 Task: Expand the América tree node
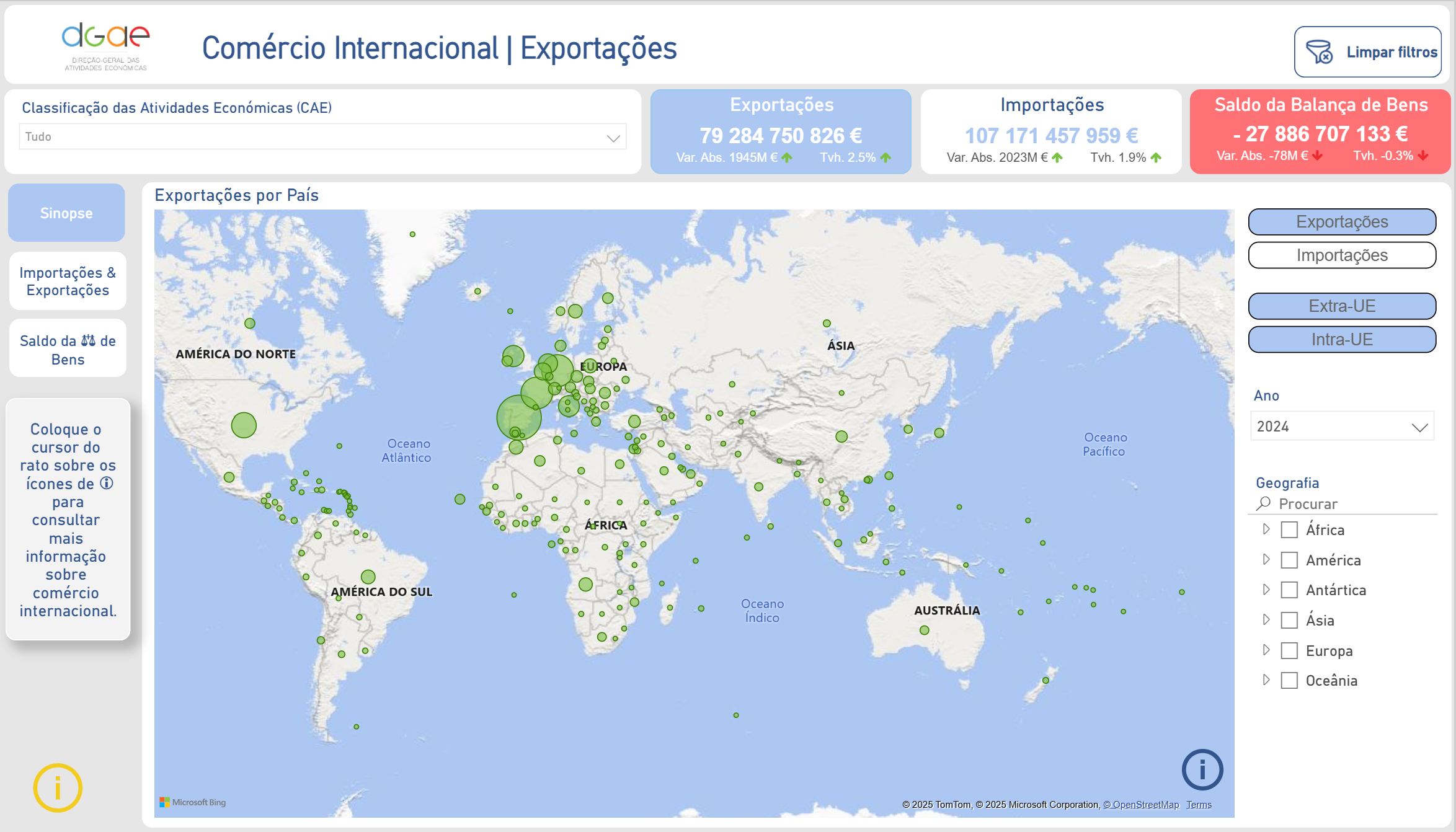tap(1266, 560)
